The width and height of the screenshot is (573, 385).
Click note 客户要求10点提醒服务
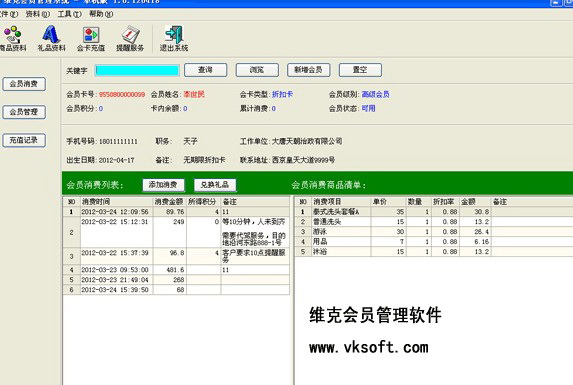[254, 256]
